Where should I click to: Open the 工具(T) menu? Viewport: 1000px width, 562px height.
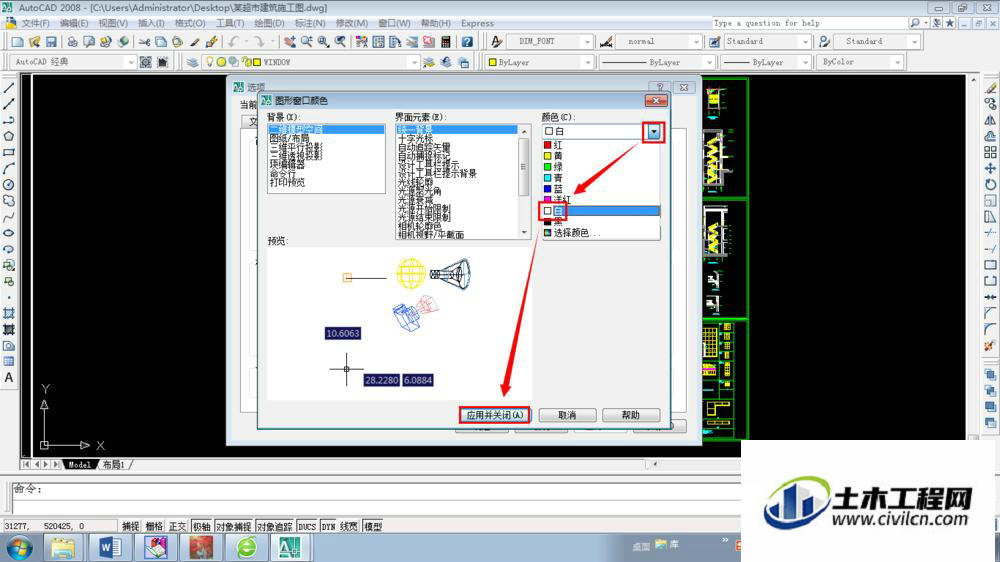click(230, 23)
